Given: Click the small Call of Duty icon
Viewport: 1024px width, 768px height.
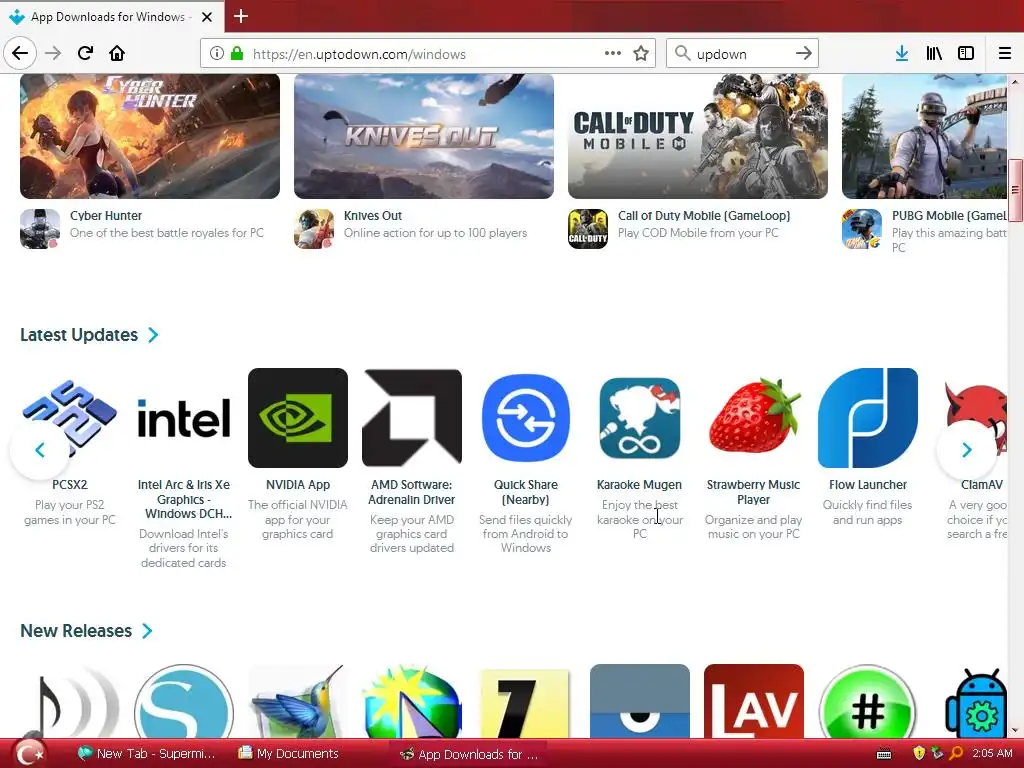Looking at the screenshot, I should point(588,229).
